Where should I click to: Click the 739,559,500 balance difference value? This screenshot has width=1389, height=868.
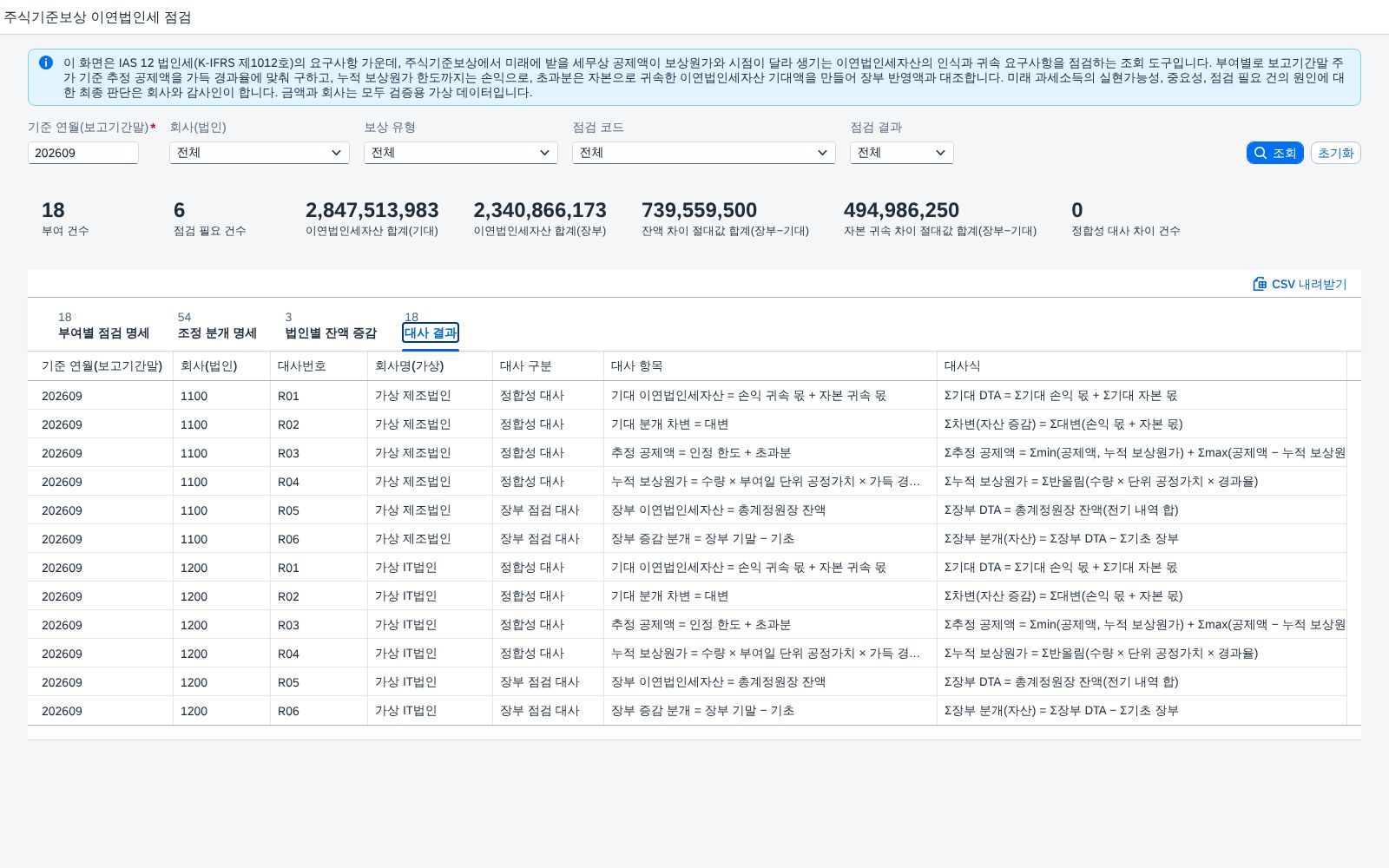point(699,210)
